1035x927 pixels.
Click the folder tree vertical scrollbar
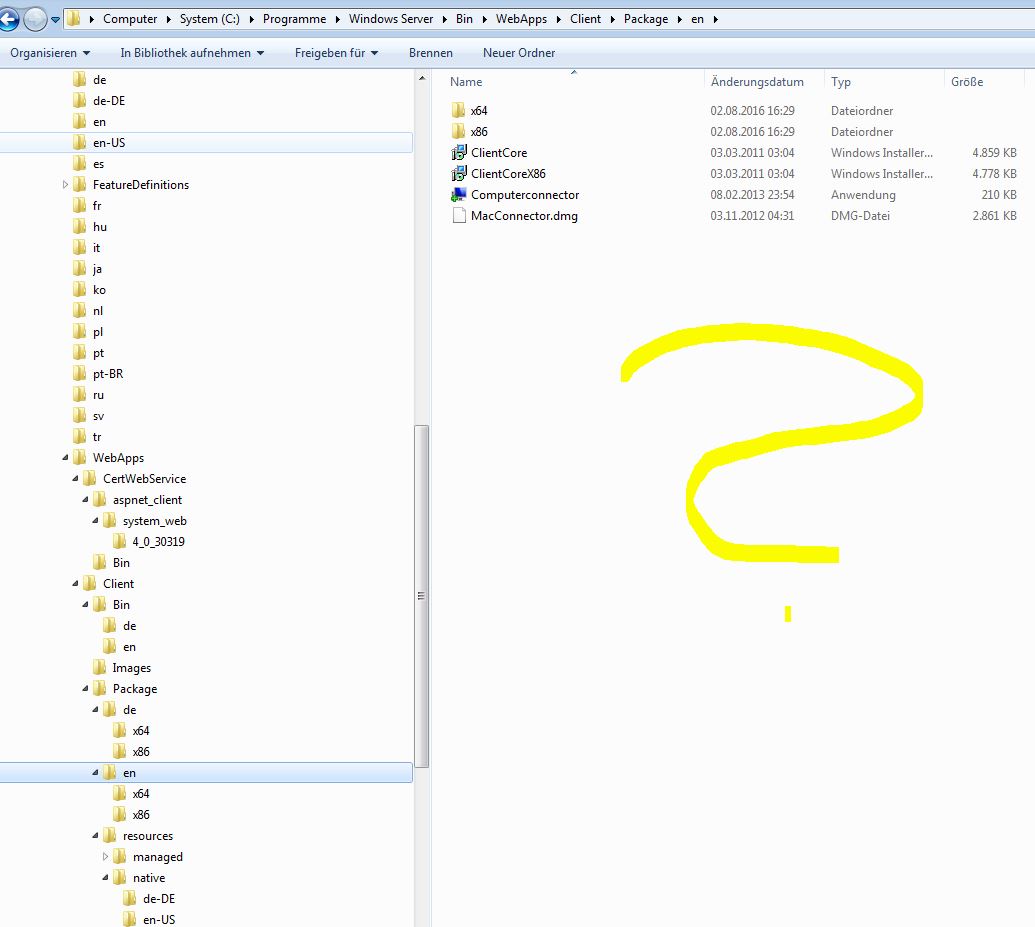point(422,595)
